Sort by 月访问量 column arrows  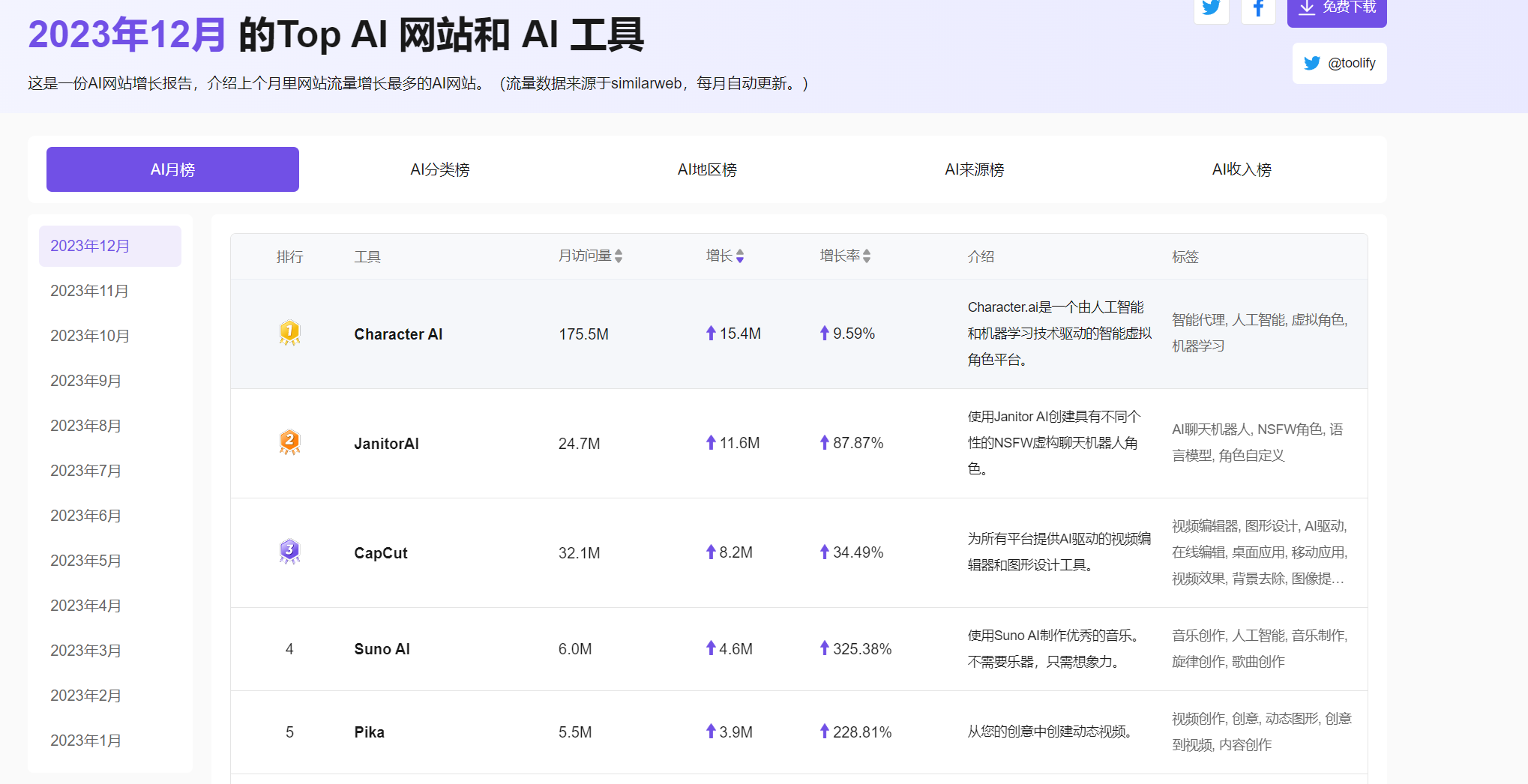(x=619, y=256)
